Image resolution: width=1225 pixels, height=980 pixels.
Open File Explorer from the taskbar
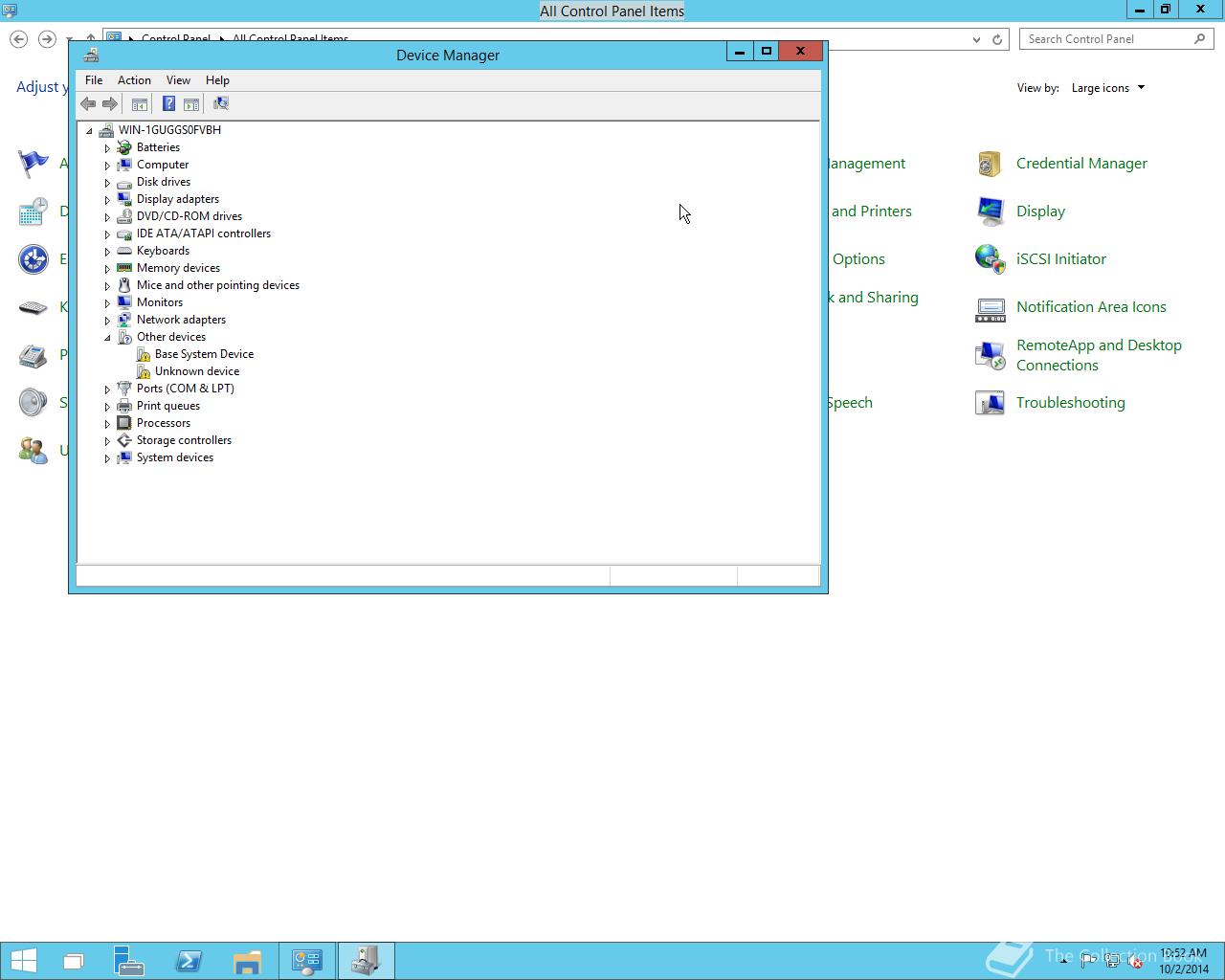pyautogui.click(x=247, y=961)
